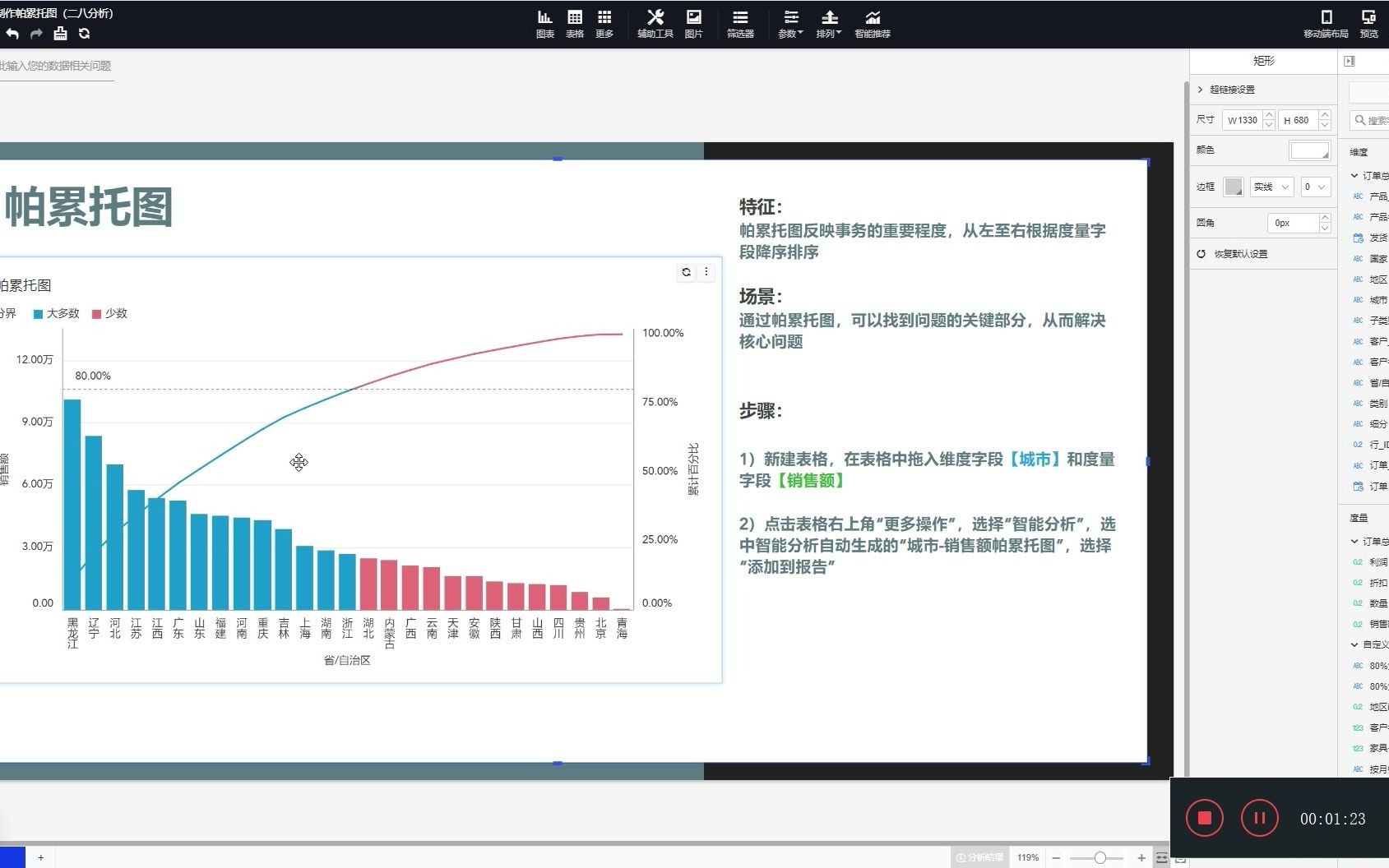The width and height of the screenshot is (1389, 868).
Task: Click the 80.00% reference line label
Action: pyautogui.click(x=93, y=376)
